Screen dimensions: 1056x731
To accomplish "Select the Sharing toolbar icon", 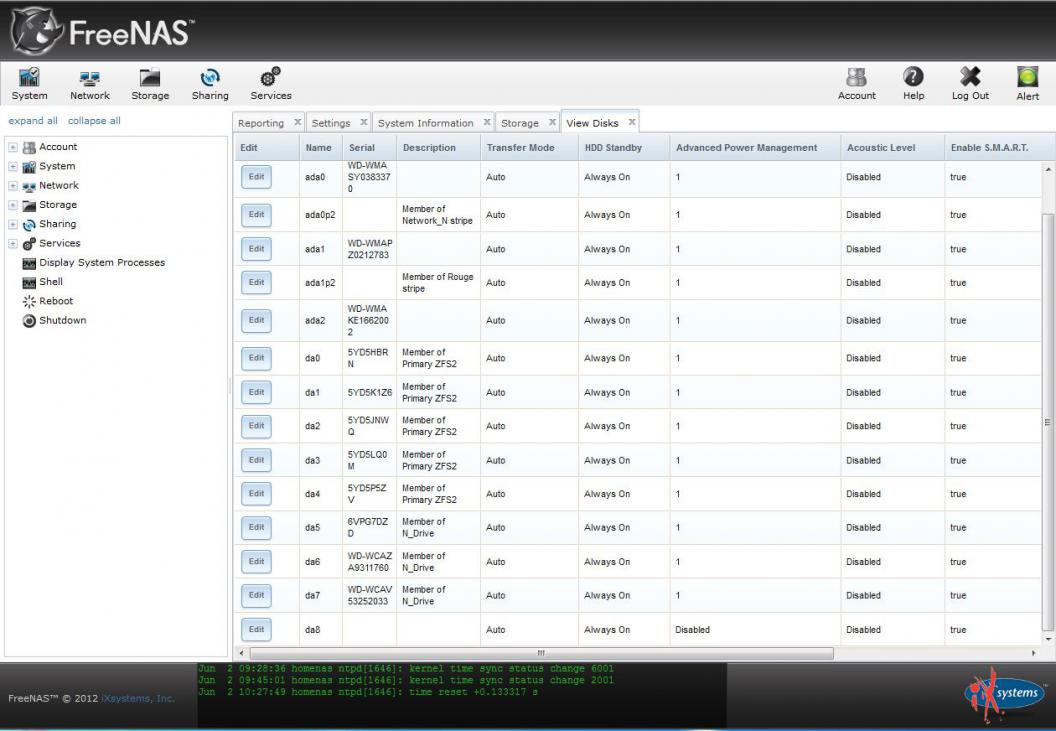I will click(210, 84).
